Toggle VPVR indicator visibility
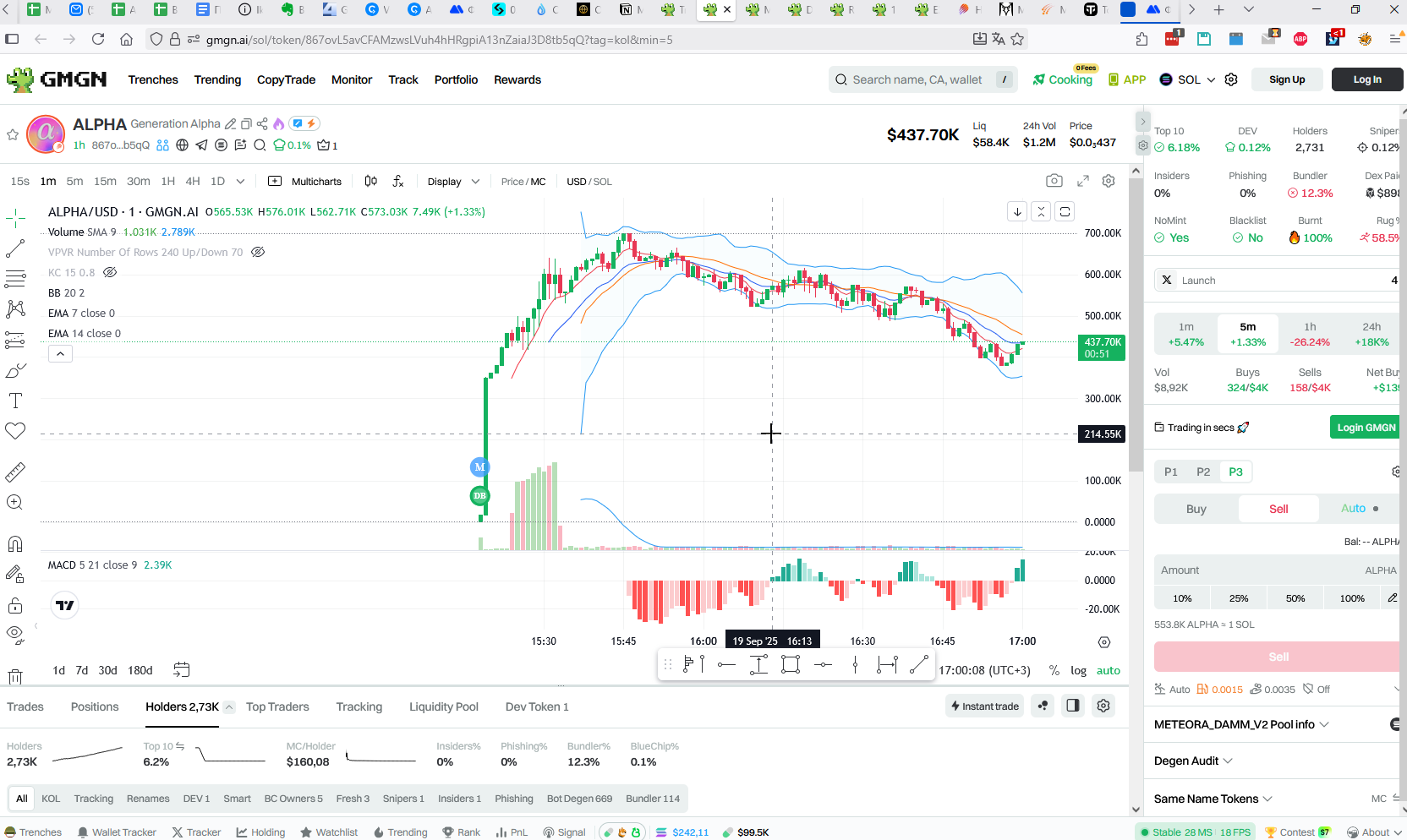The image size is (1407, 840). (x=259, y=252)
